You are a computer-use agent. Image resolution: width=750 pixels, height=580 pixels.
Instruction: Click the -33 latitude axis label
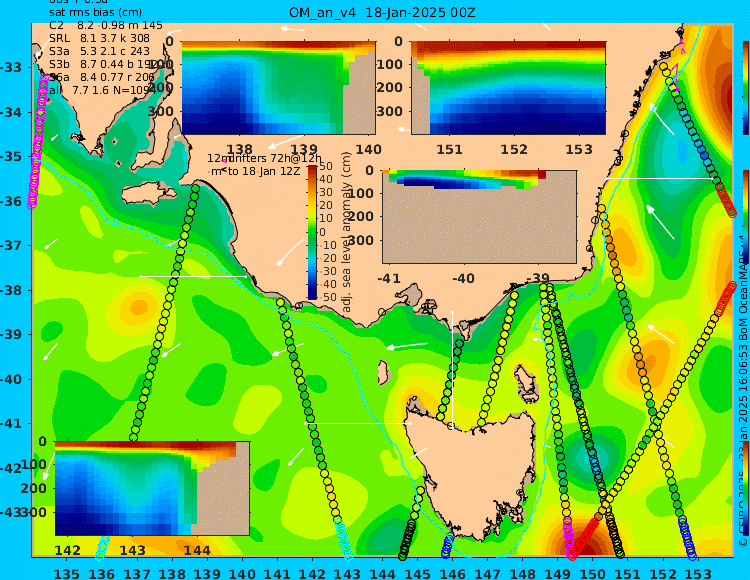(11, 67)
